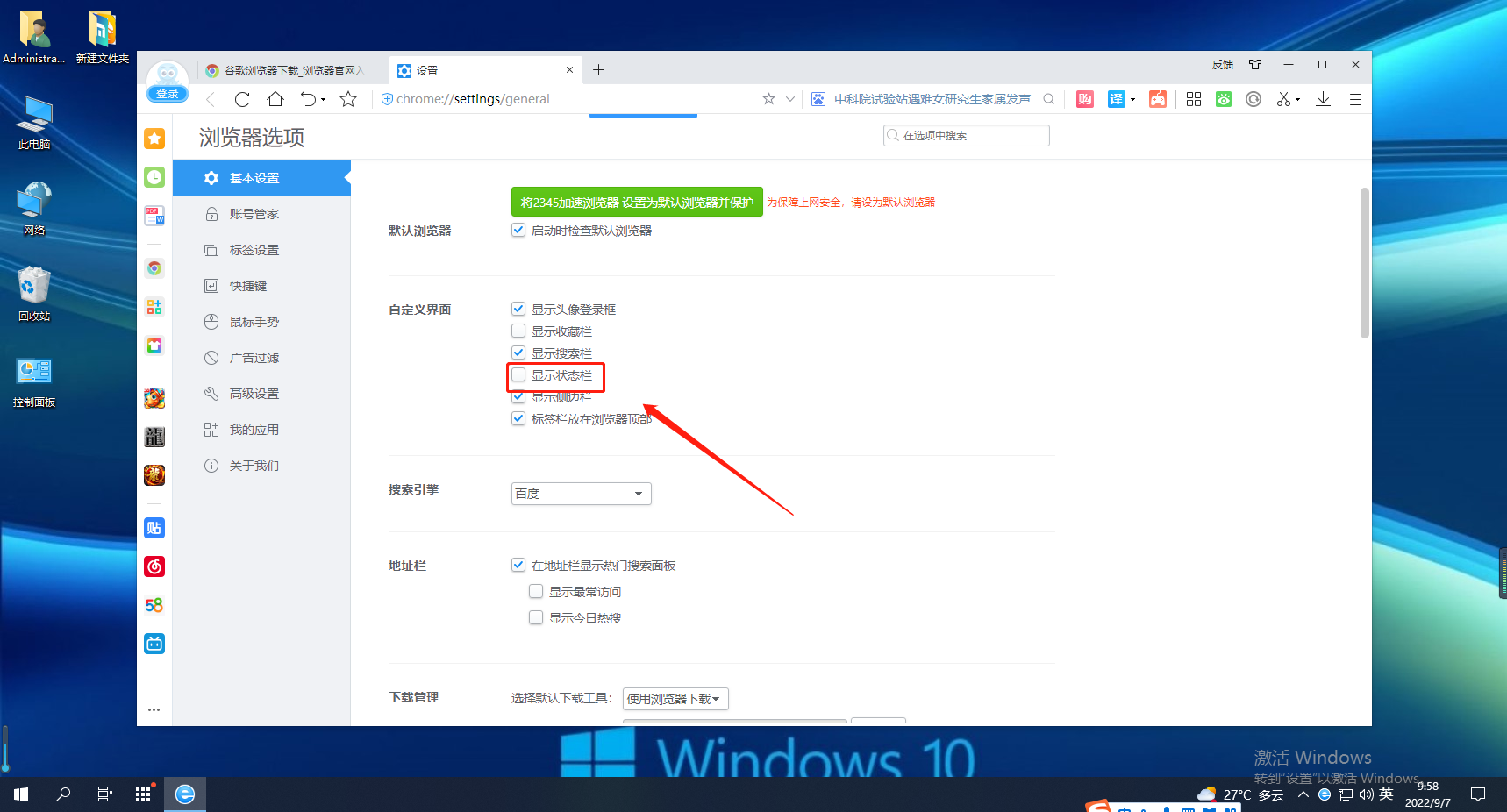Viewport: 1507px width, 812px height.
Task: Expand the undo dropdown arrow
Action: (x=324, y=99)
